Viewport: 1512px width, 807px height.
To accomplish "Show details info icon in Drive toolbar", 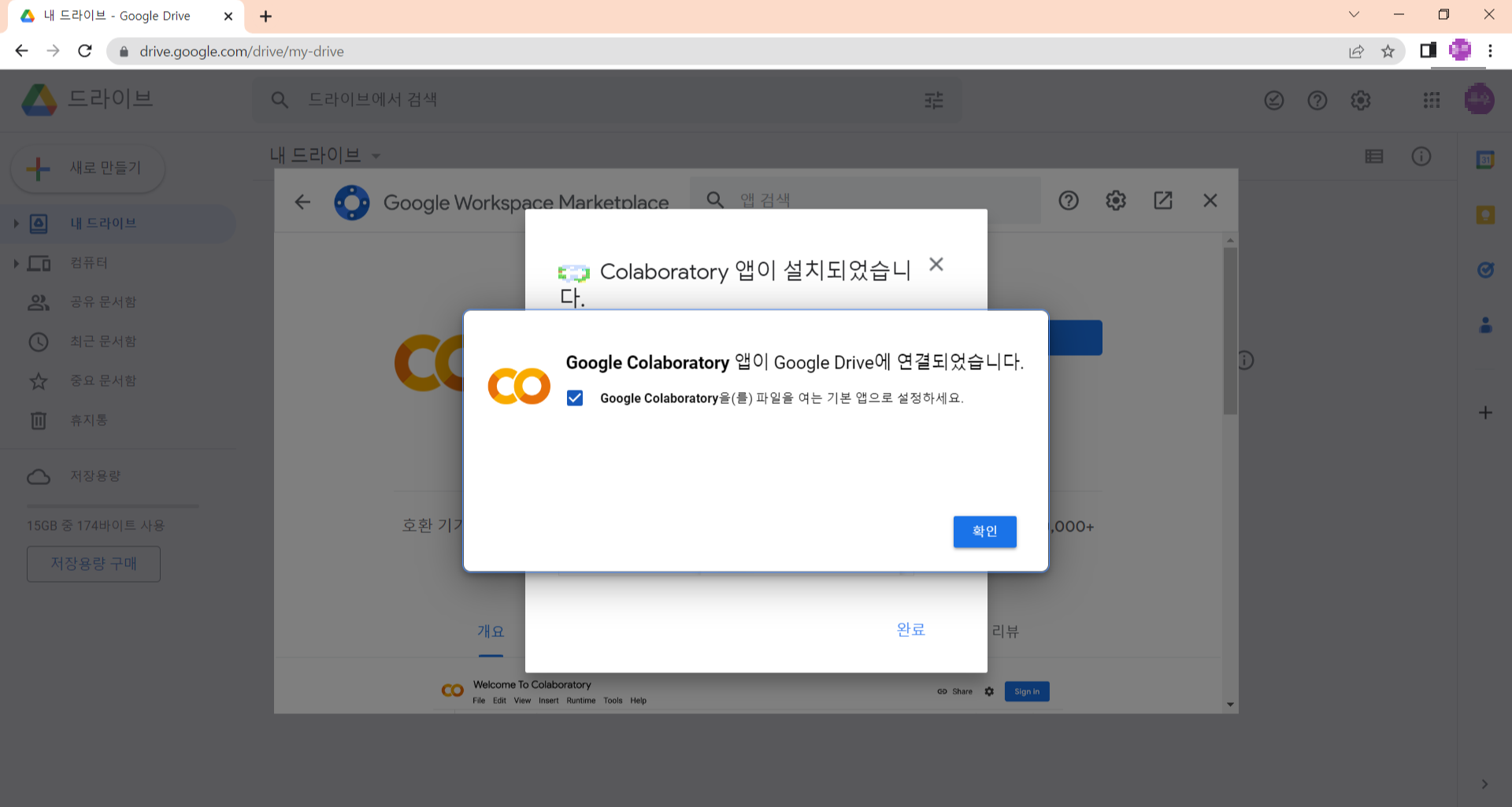I will pyautogui.click(x=1421, y=156).
